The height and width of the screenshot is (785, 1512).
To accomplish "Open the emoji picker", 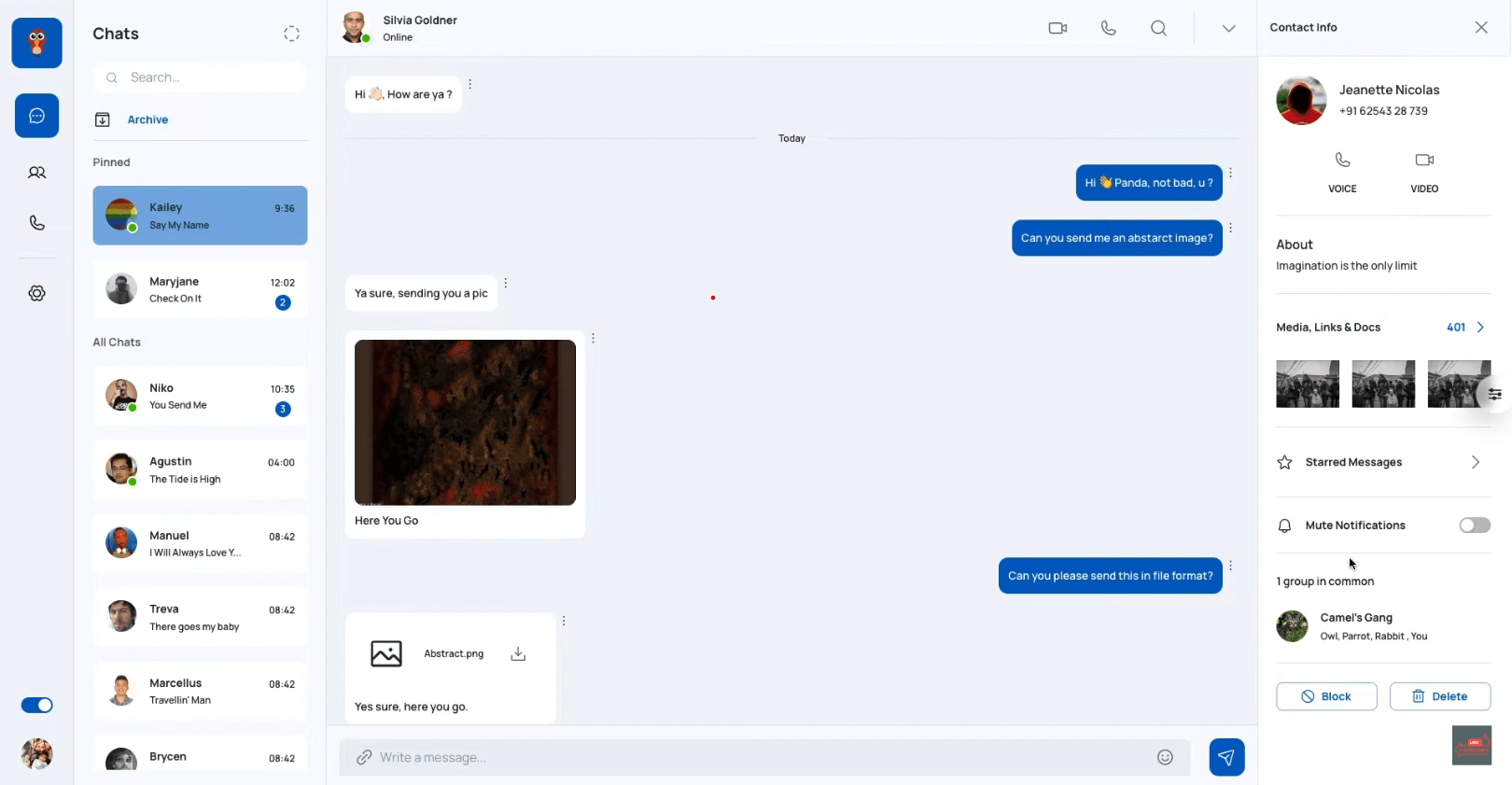I will 1165,757.
